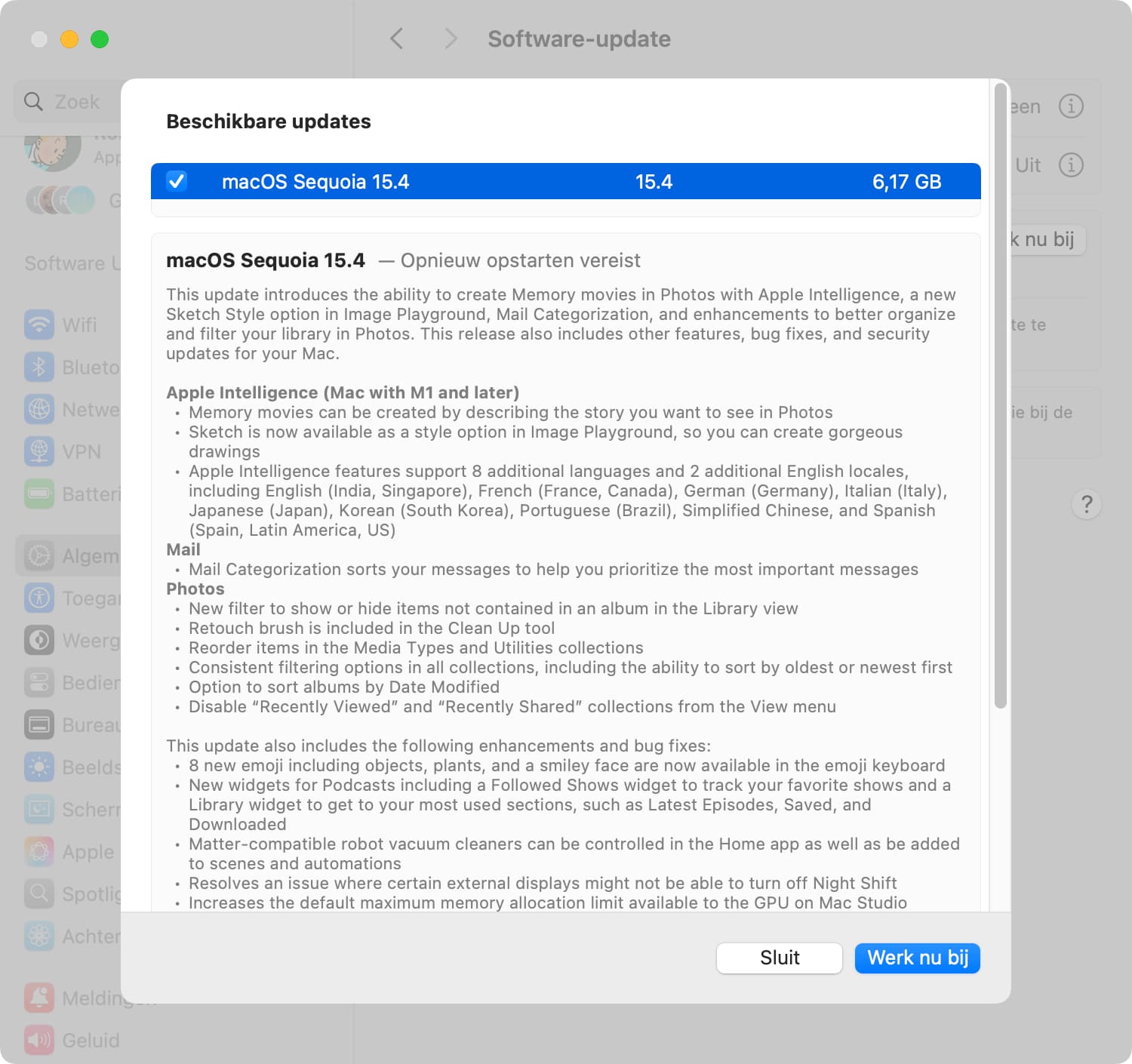
Task: Uncheck the macOS Sequoia 15.4 checkbox
Action: point(177,181)
